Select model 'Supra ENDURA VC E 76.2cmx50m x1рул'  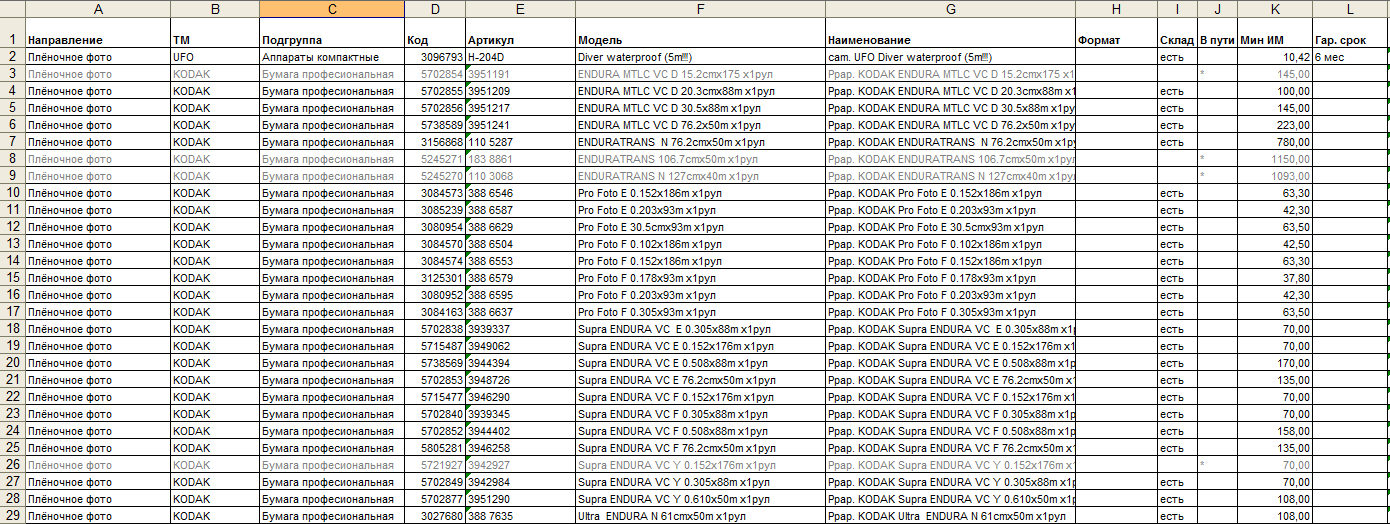(x=700, y=379)
